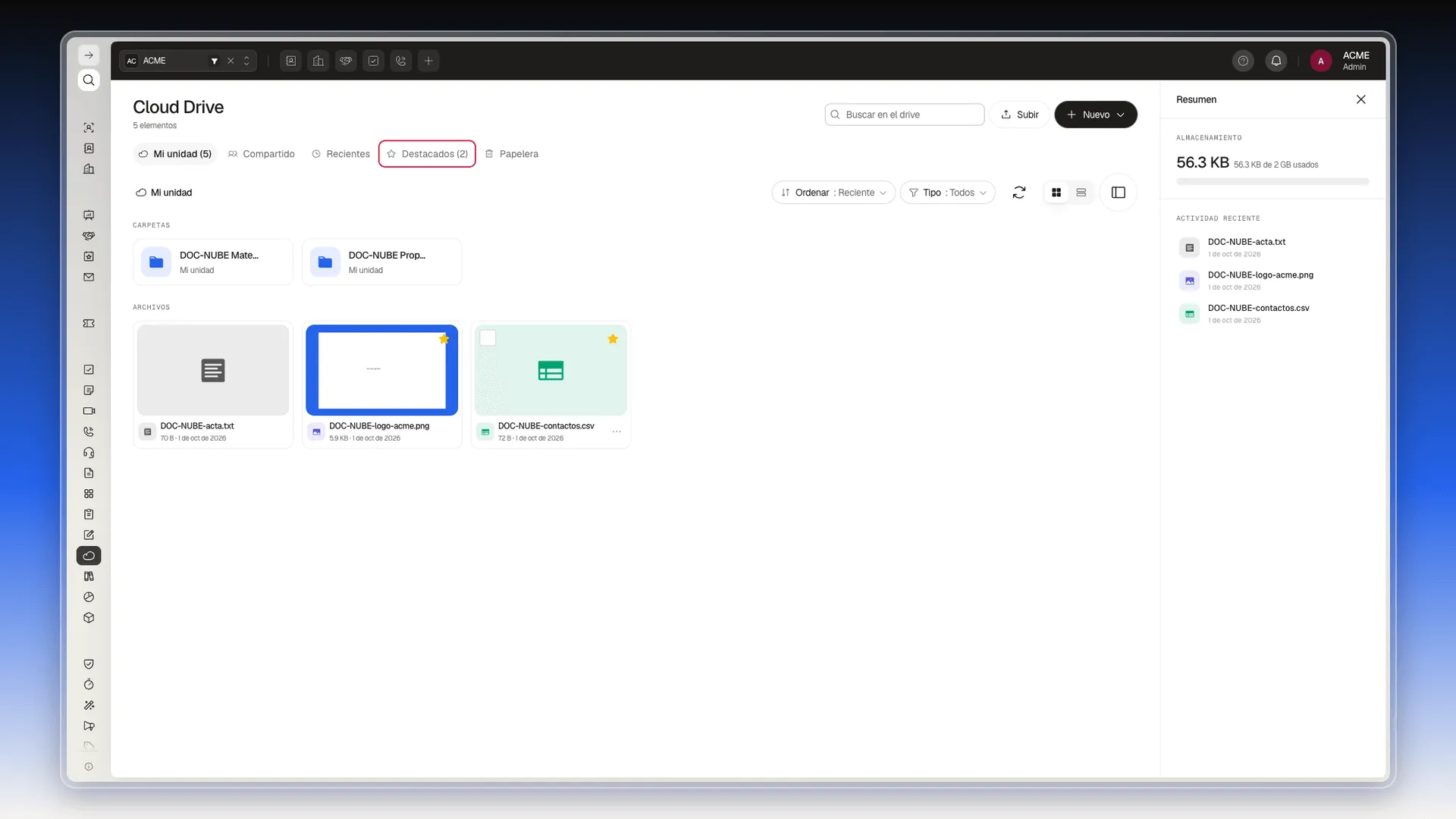The height and width of the screenshot is (819, 1456).
Task: Switch to grid view layout
Action: 1056,193
